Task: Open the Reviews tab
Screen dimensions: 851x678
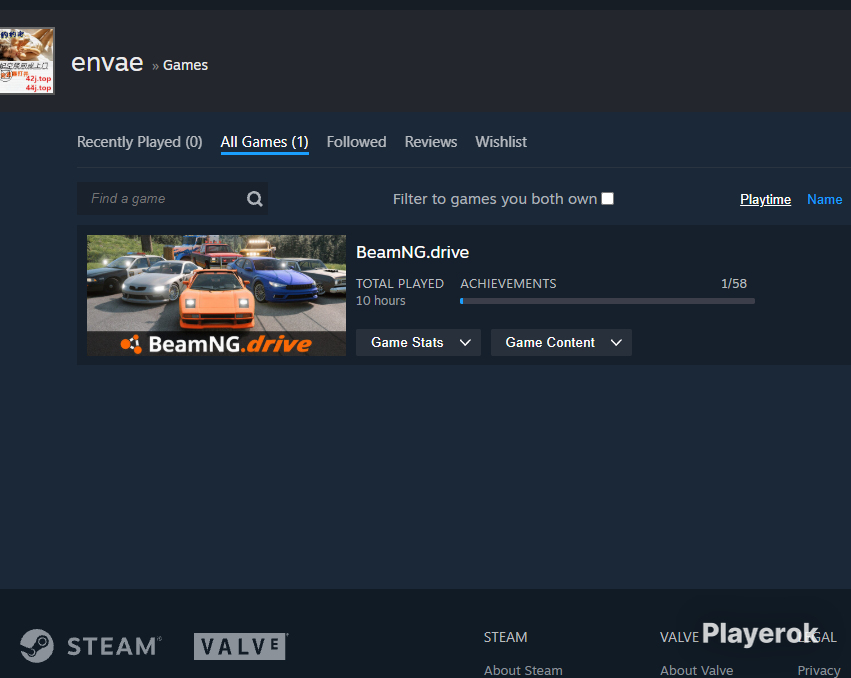Action: tap(431, 142)
